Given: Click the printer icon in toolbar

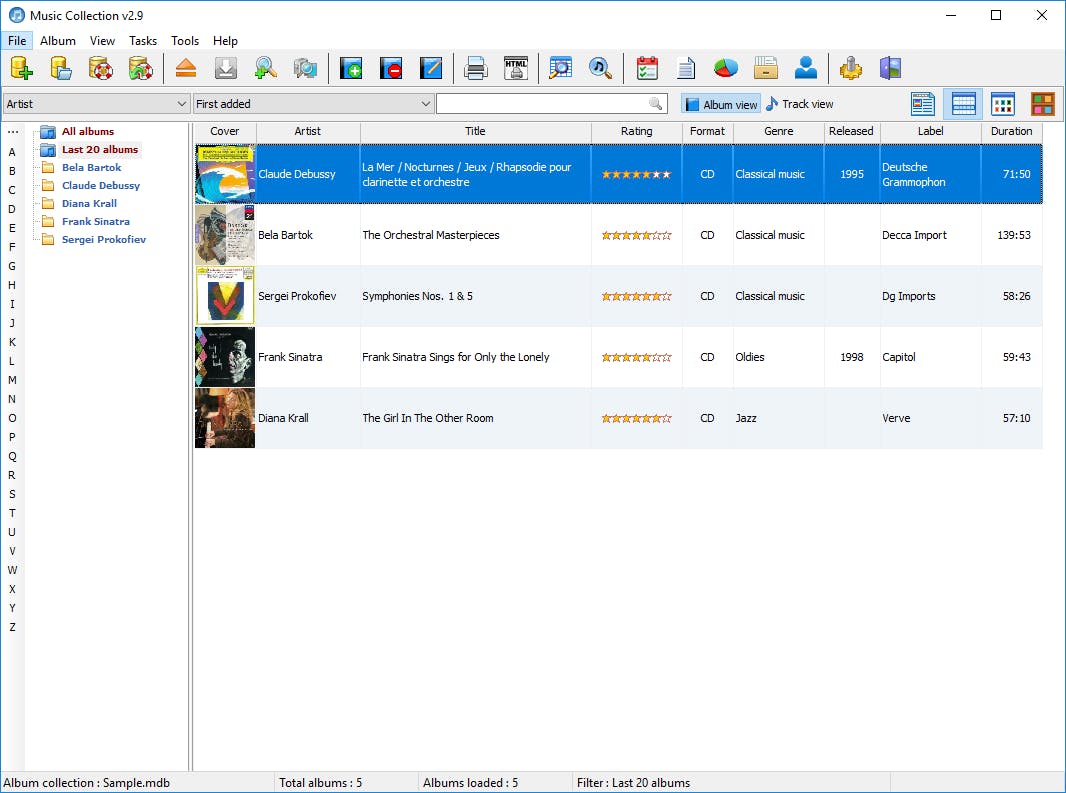Looking at the screenshot, I should pos(476,68).
